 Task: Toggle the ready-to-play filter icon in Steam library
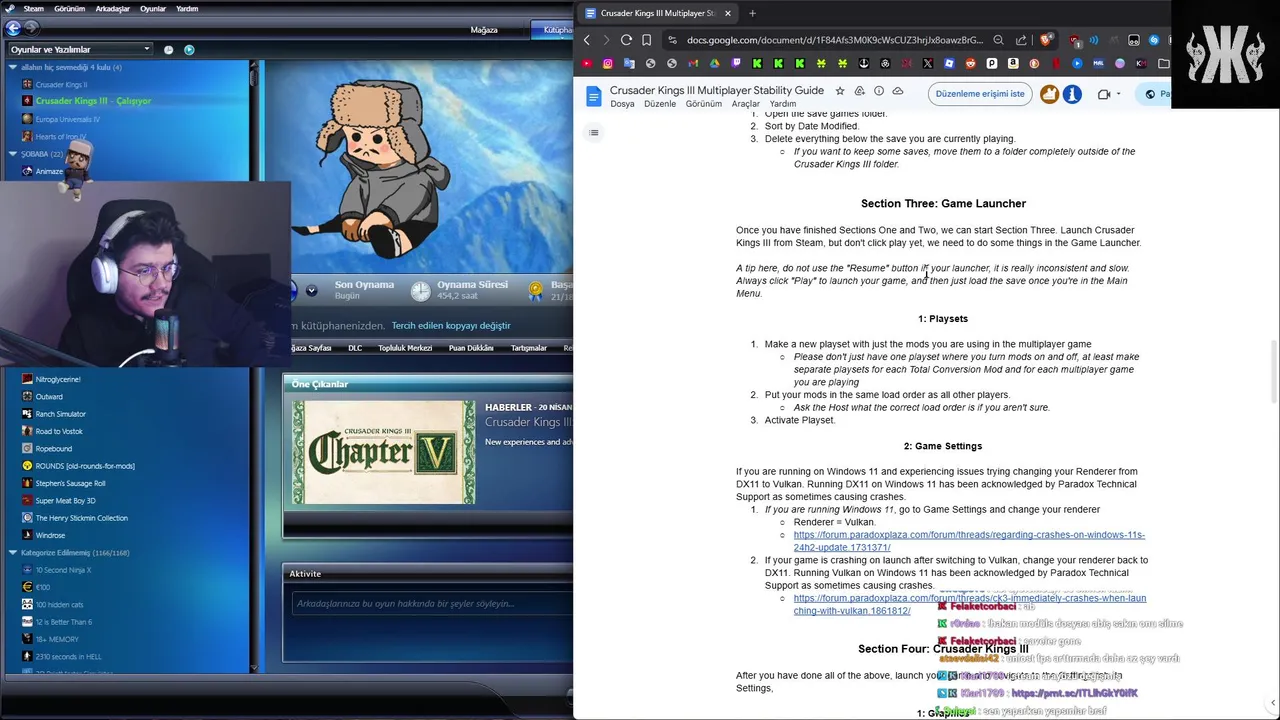pyautogui.click(x=189, y=49)
